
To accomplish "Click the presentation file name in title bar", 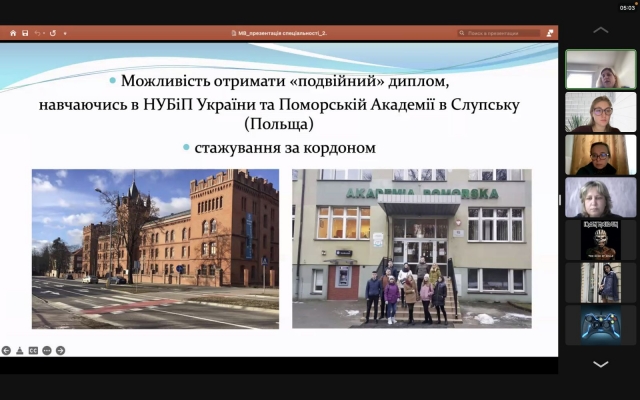I will [280, 33].
